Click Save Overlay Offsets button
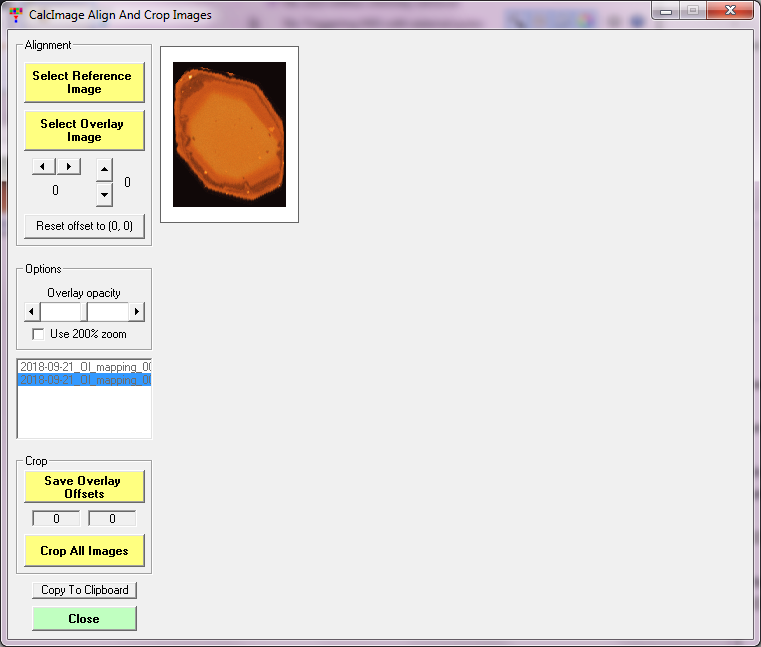Screen dimensions: 761x647 coord(84,487)
